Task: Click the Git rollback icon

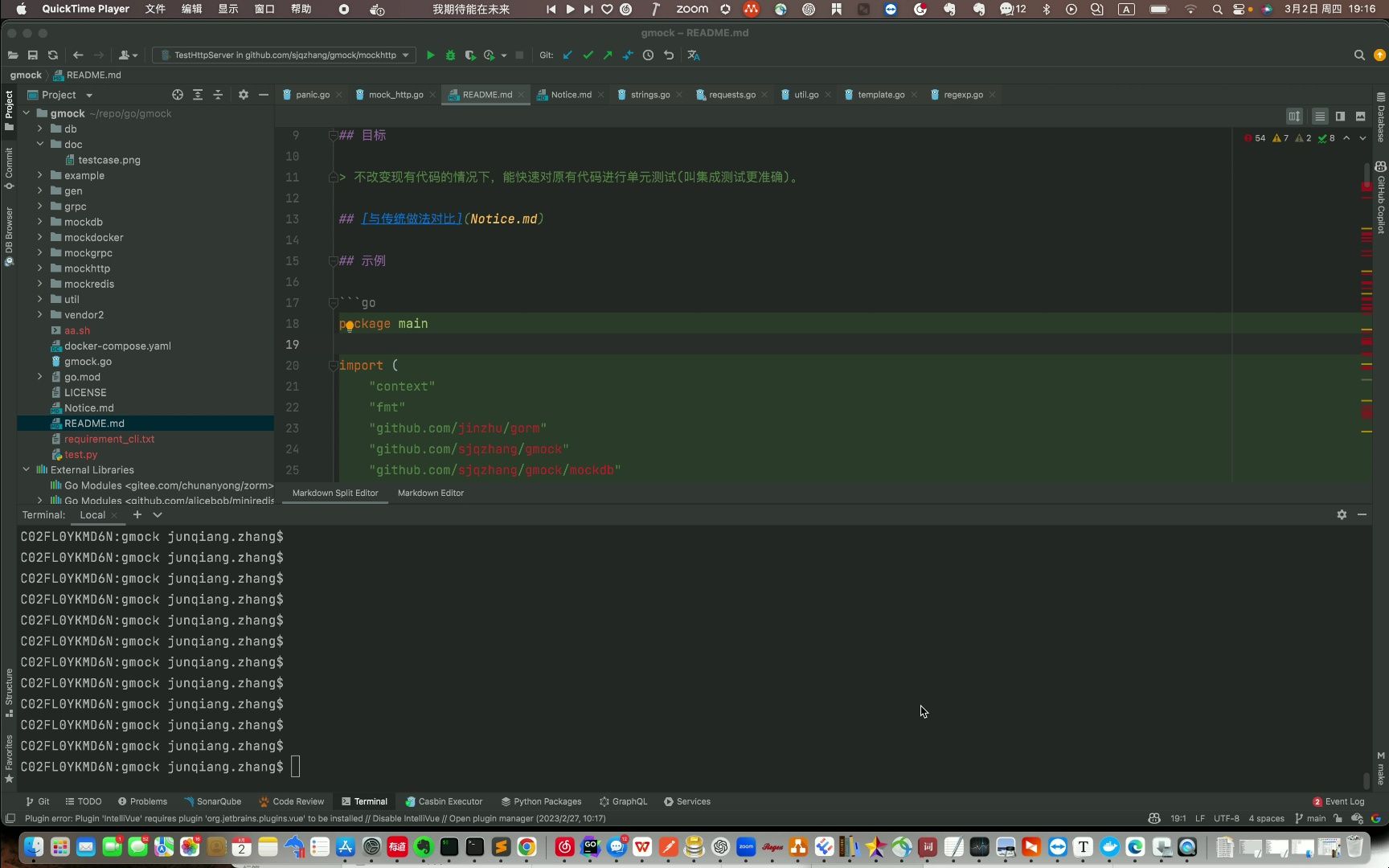Action: coord(668,55)
